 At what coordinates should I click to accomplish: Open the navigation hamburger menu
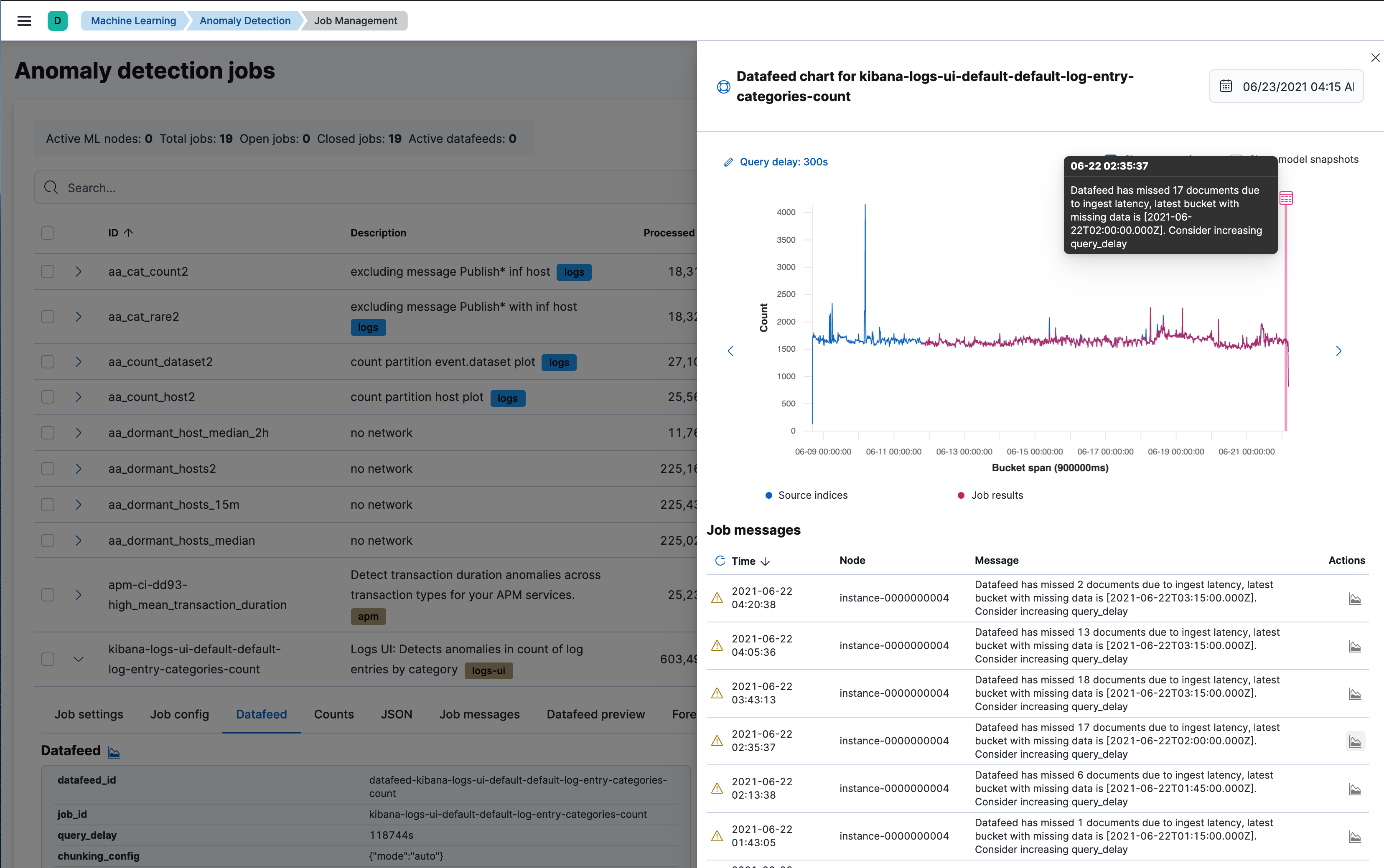coord(24,20)
